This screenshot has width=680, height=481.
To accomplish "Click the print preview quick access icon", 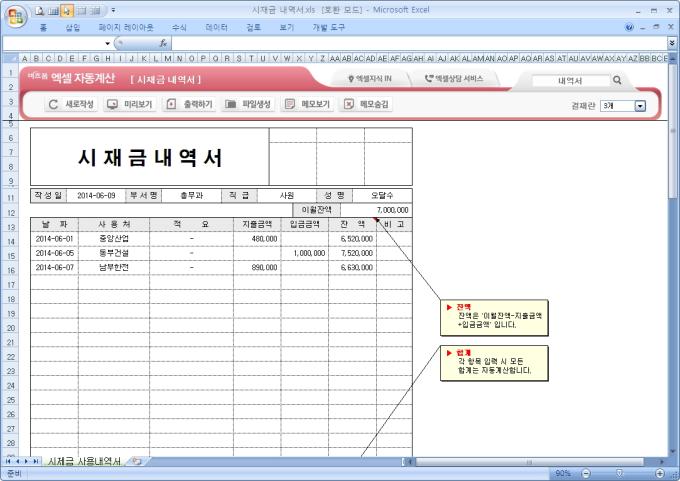I will point(40,11).
